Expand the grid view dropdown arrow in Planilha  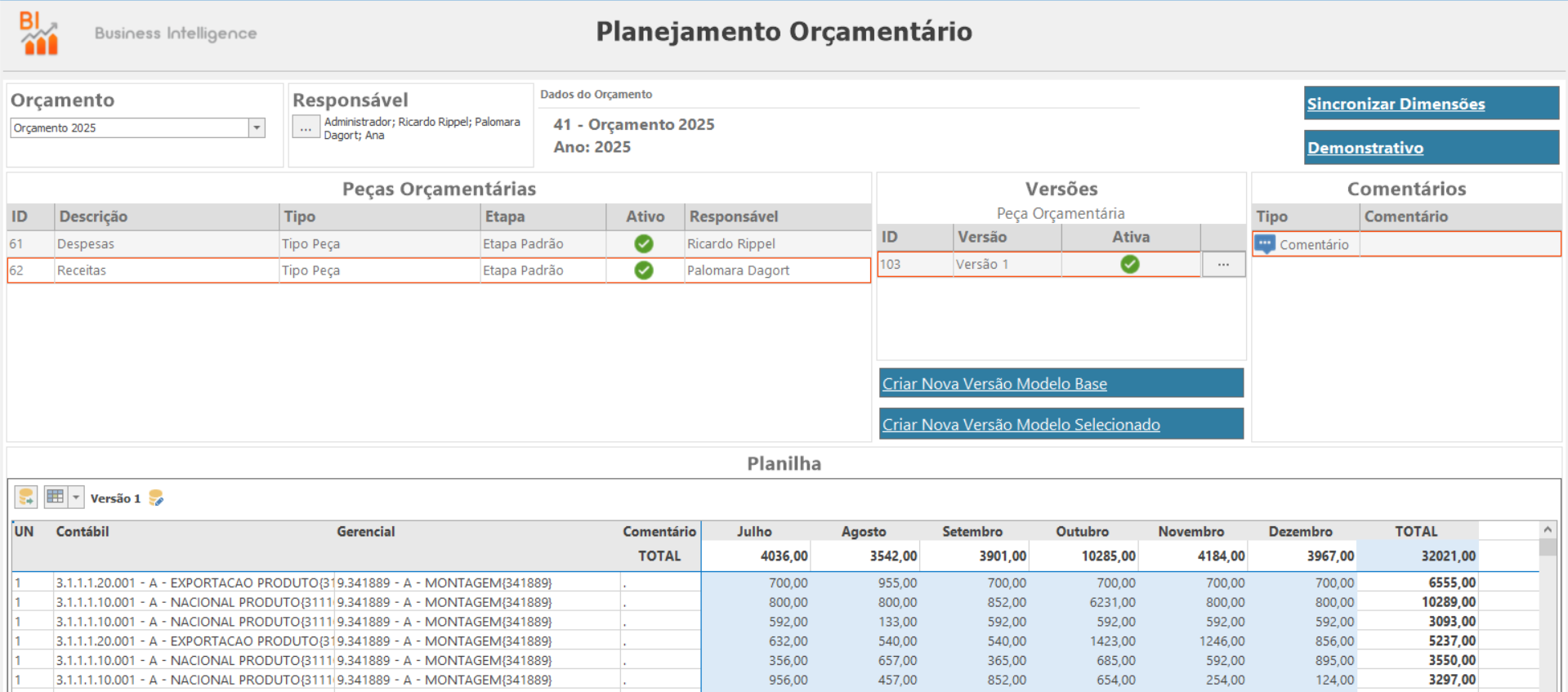coord(76,497)
